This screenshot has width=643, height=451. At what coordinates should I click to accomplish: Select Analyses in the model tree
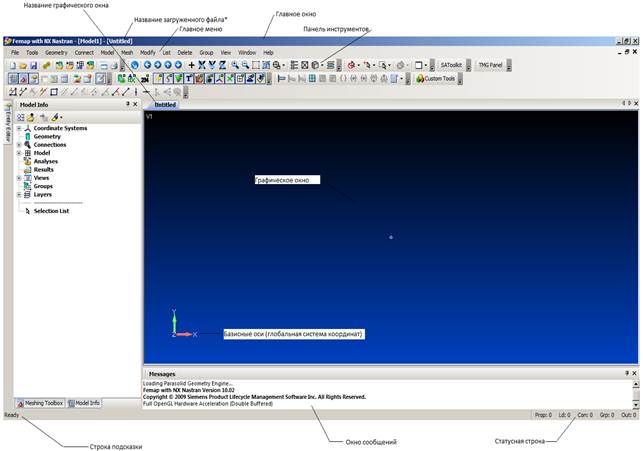(x=46, y=161)
